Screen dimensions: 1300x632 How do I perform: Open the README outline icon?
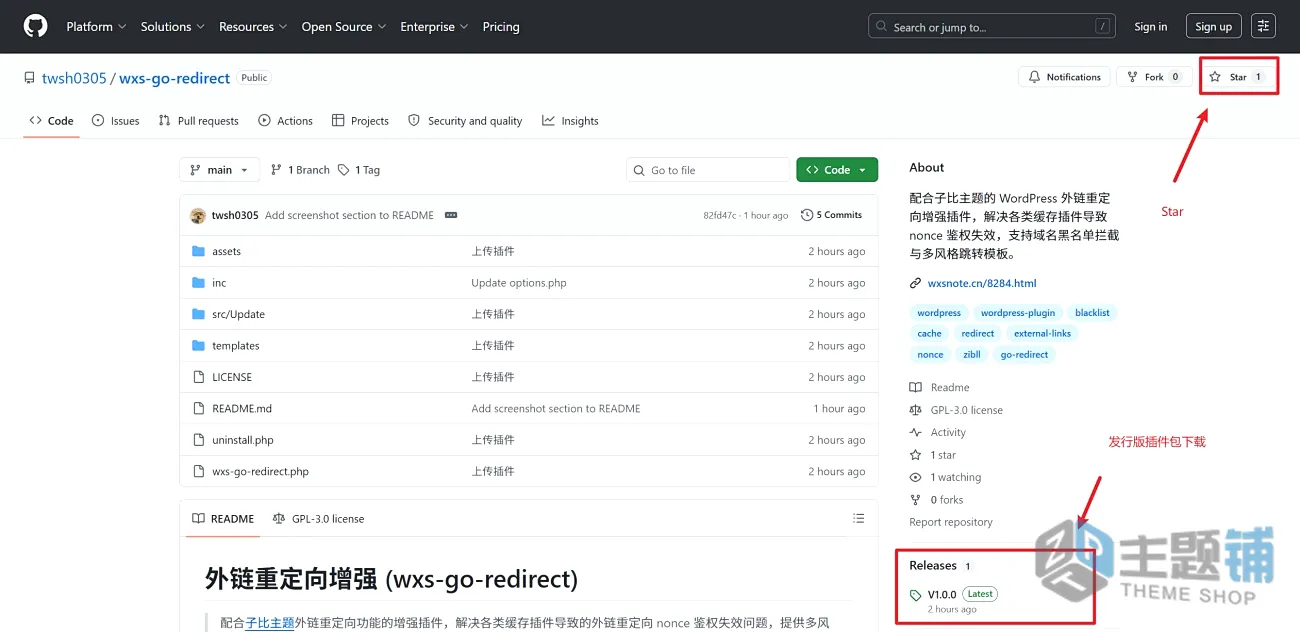point(858,518)
